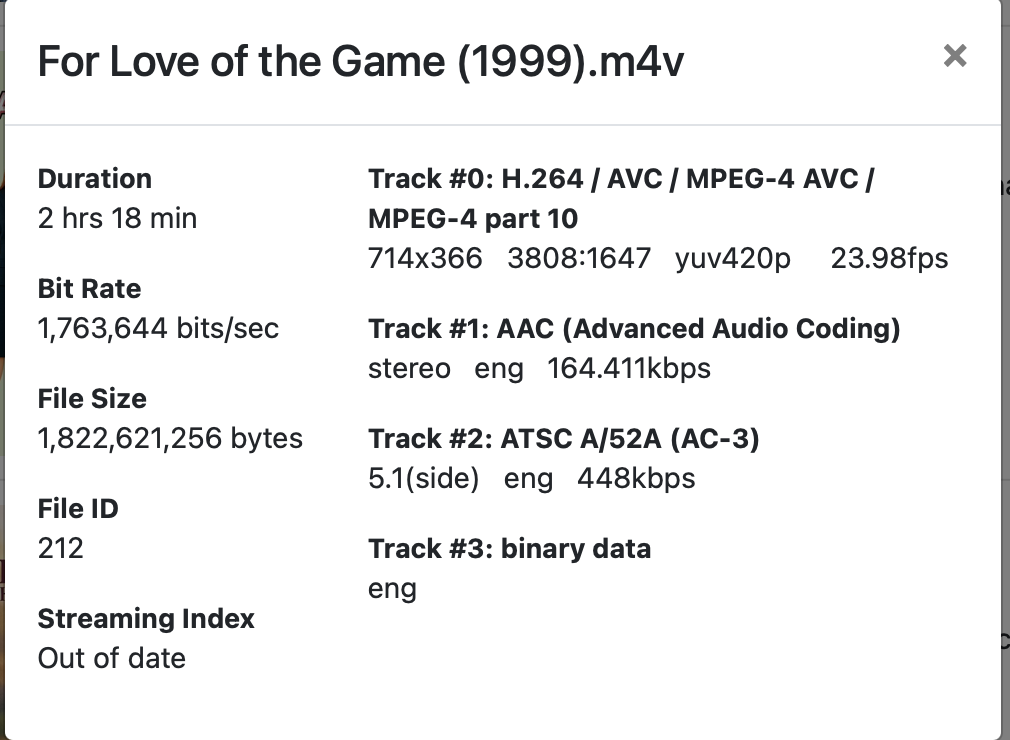Image resolution: width=1010 pixels, height=740 pixels.
Task: Select the Duration label
Action: (x=95, y=179)
